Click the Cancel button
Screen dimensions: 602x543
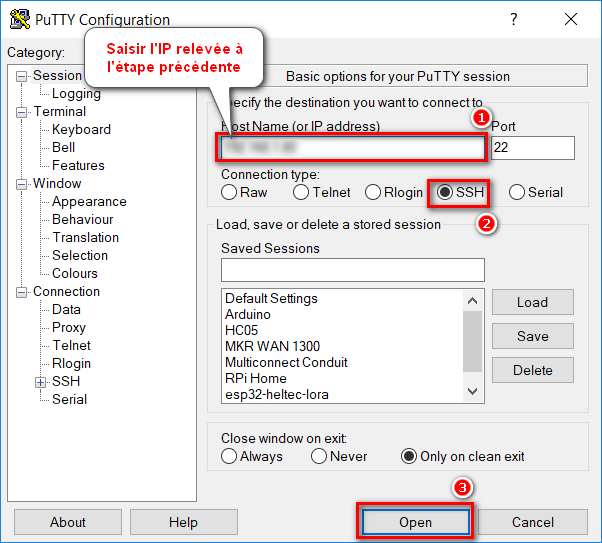coord(533,522)
